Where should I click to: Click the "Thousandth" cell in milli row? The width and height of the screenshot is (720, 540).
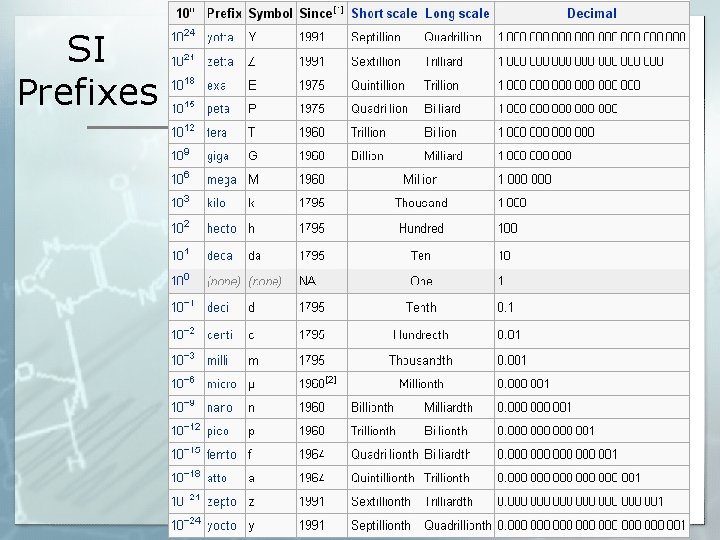421,360
